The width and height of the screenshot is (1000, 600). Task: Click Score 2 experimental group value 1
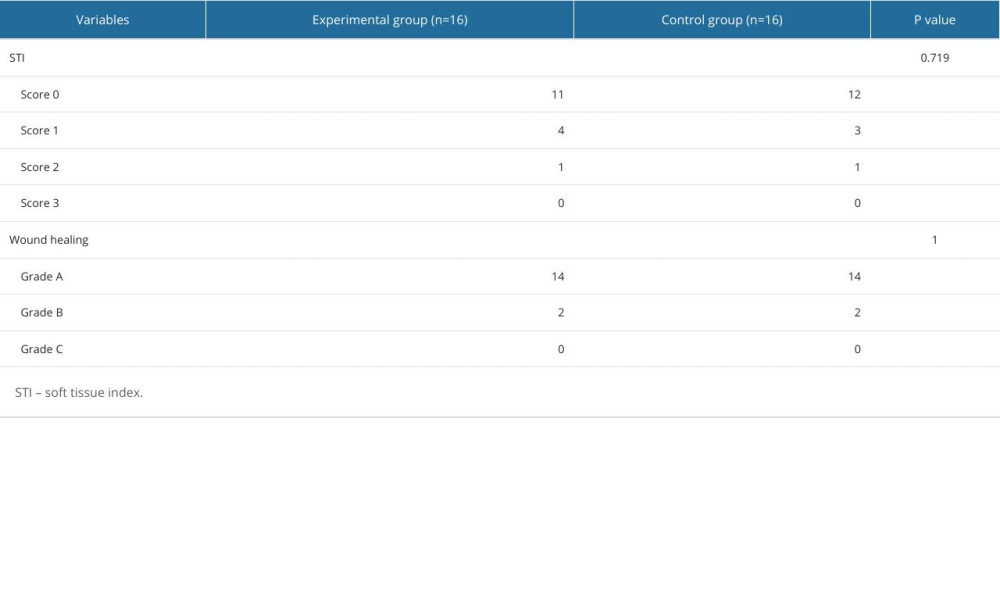[x=561, y=167]
